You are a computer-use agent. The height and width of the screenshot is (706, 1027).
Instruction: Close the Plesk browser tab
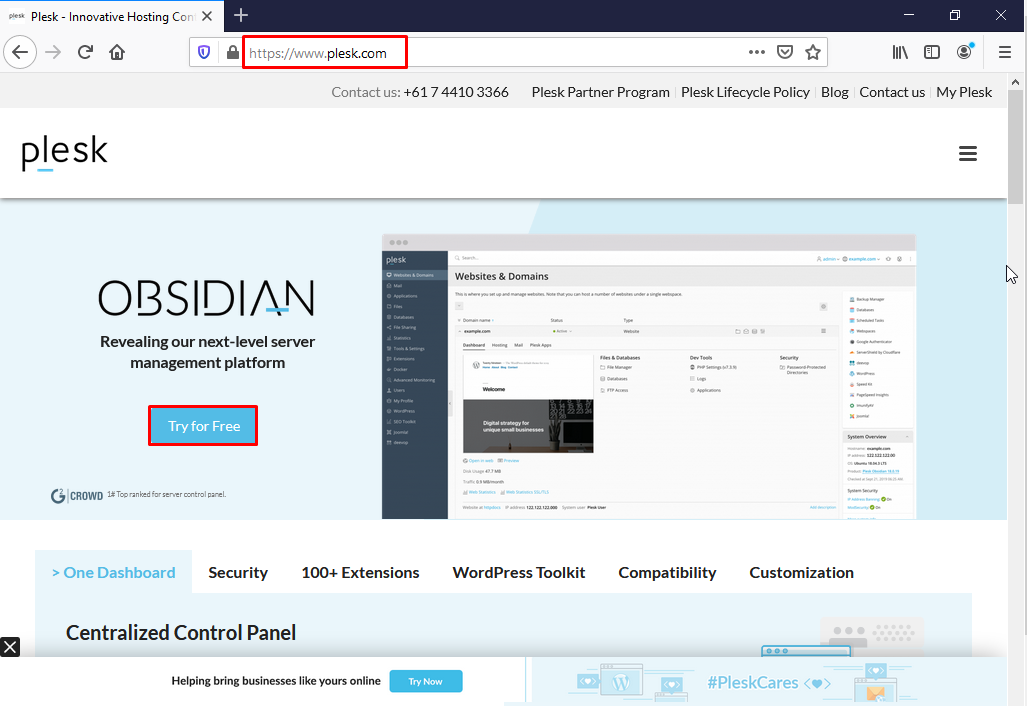coord(207,16)
